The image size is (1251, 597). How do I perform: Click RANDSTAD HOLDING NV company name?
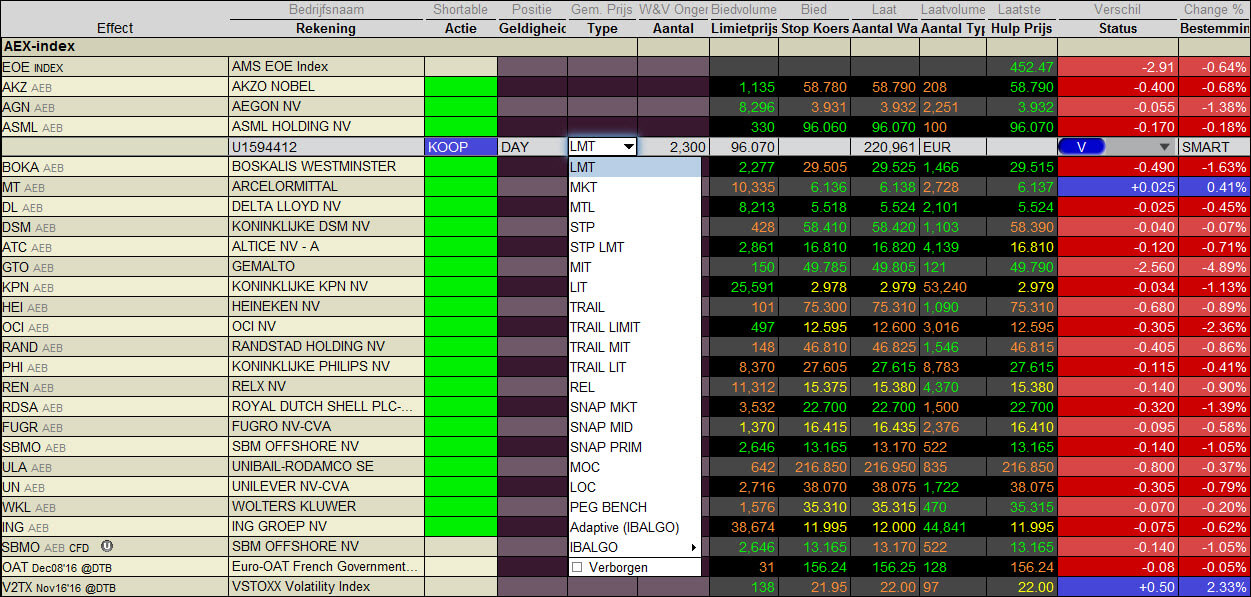pos(308,347)
